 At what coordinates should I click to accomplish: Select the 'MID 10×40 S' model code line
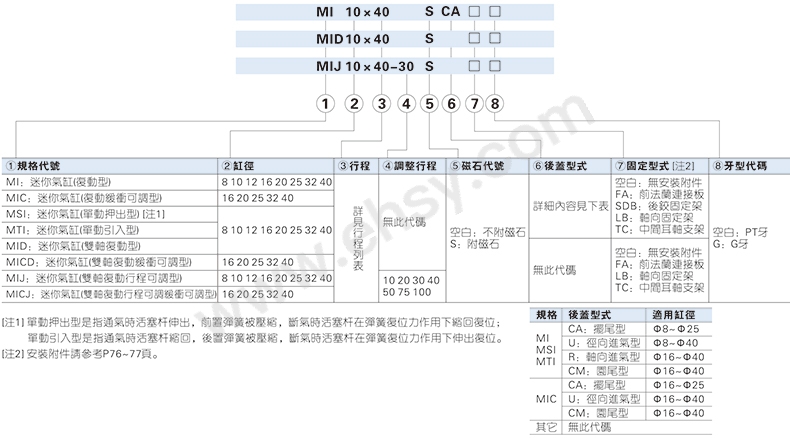coord(394,39)
